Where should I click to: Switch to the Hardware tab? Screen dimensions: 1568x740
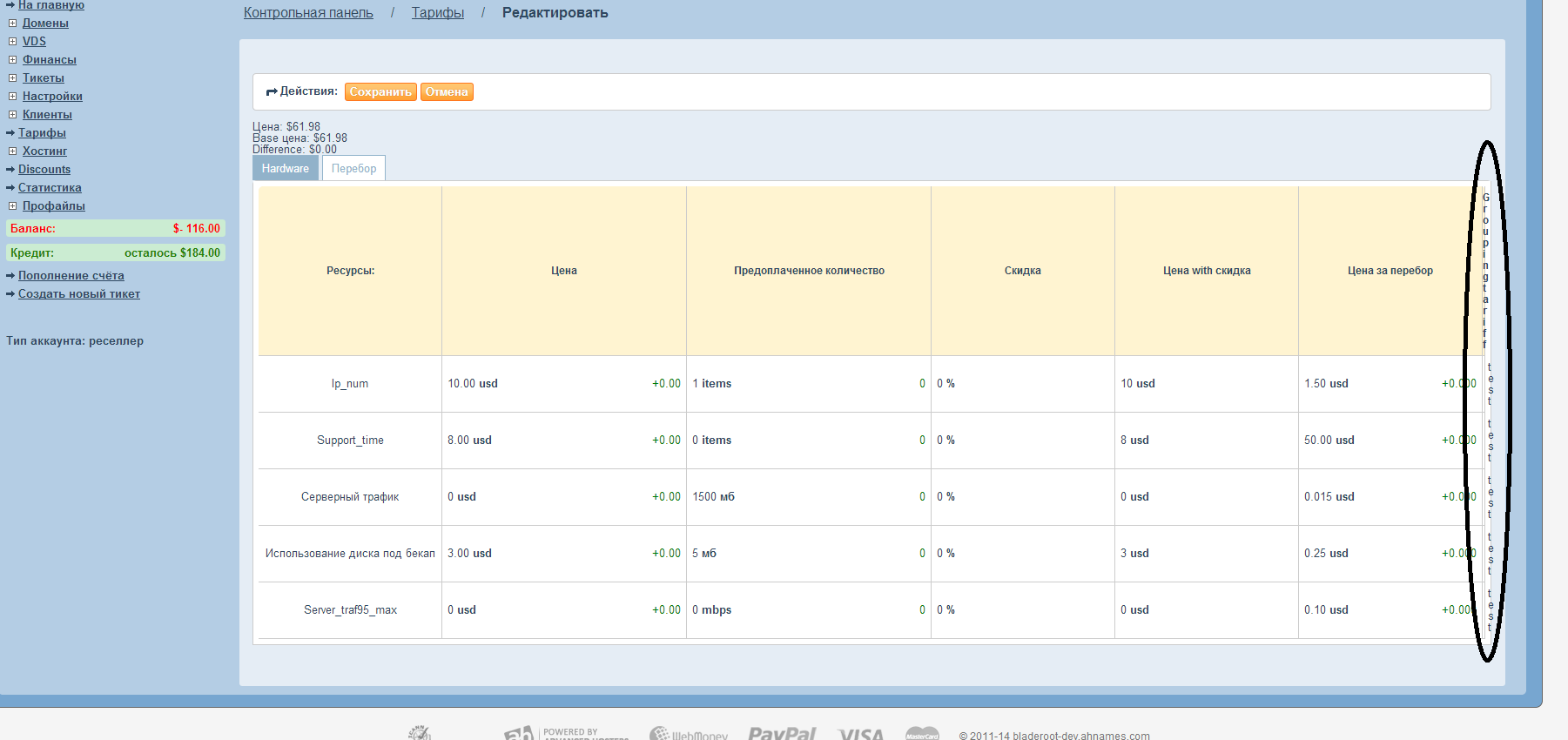coord(286,168)
